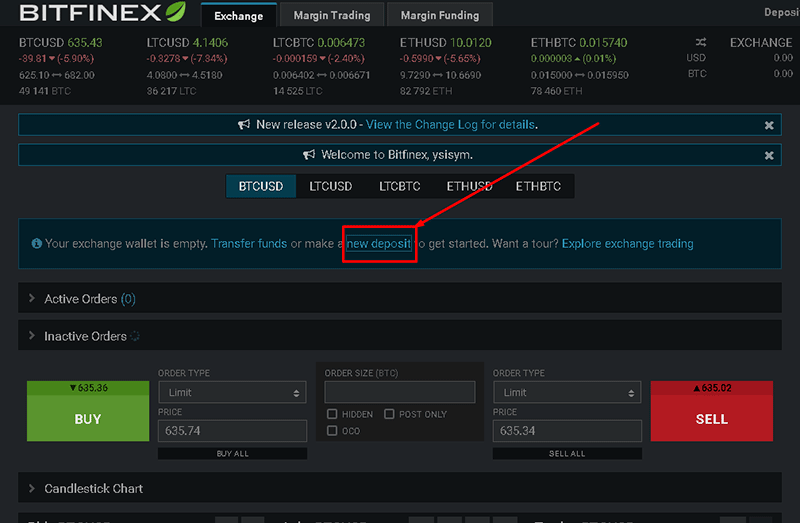Click the Bitfinex leaf logo
800x523 pixels.
click(x=176, y=12)
